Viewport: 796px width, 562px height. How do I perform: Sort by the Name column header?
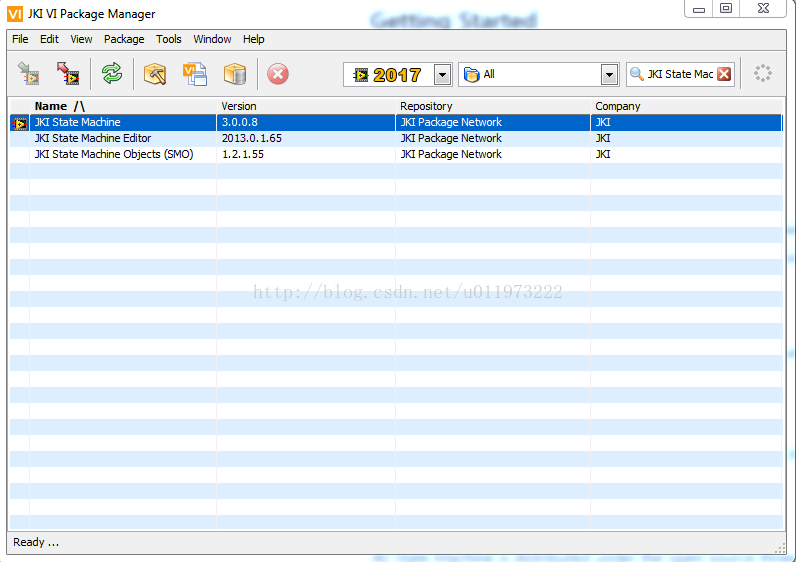[123, 106]
